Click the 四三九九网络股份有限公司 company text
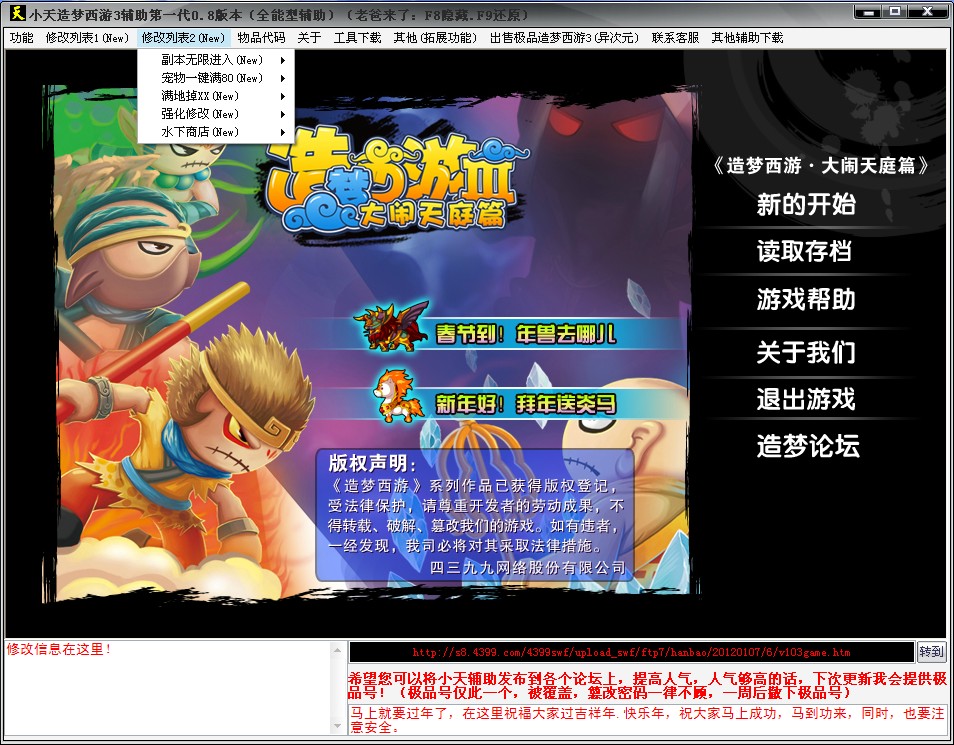 point(527,568)
